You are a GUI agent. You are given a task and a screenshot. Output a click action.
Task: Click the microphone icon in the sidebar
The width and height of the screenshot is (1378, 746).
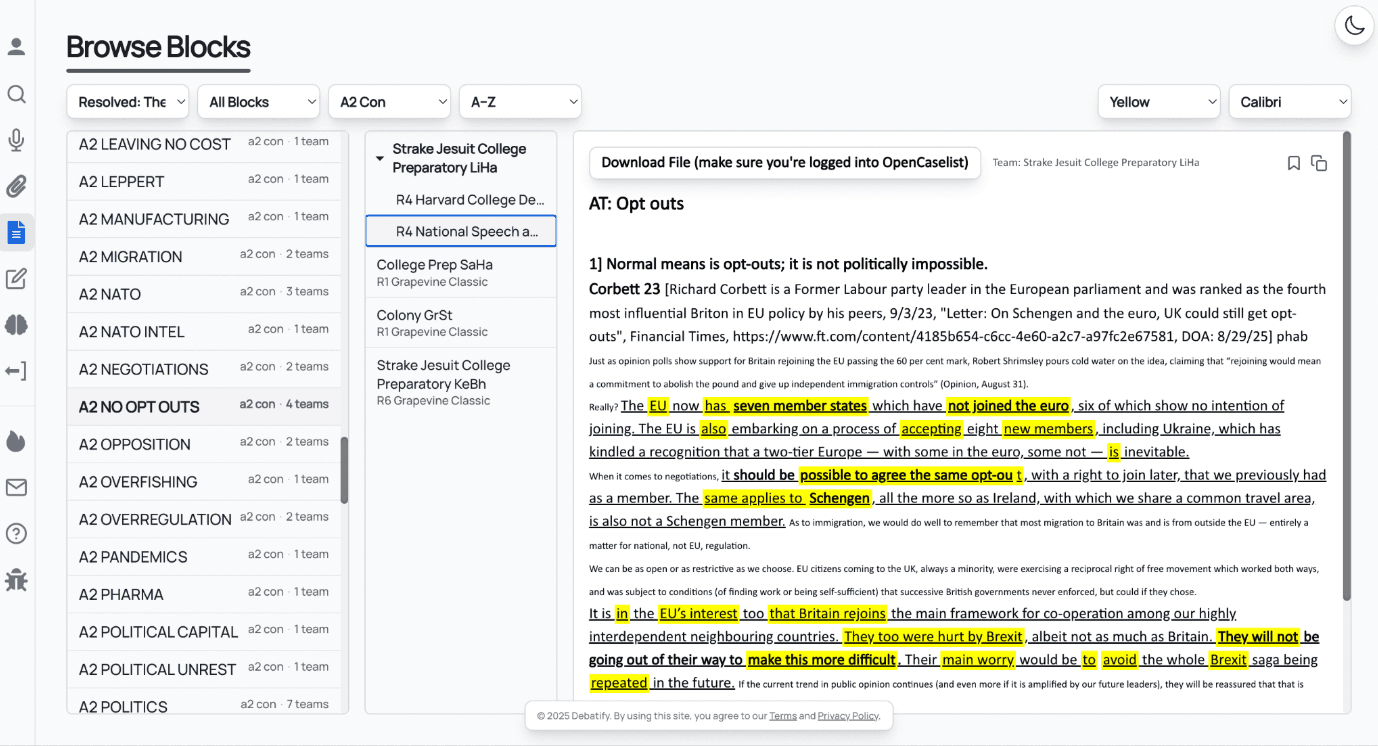click(x=16, y=140)
